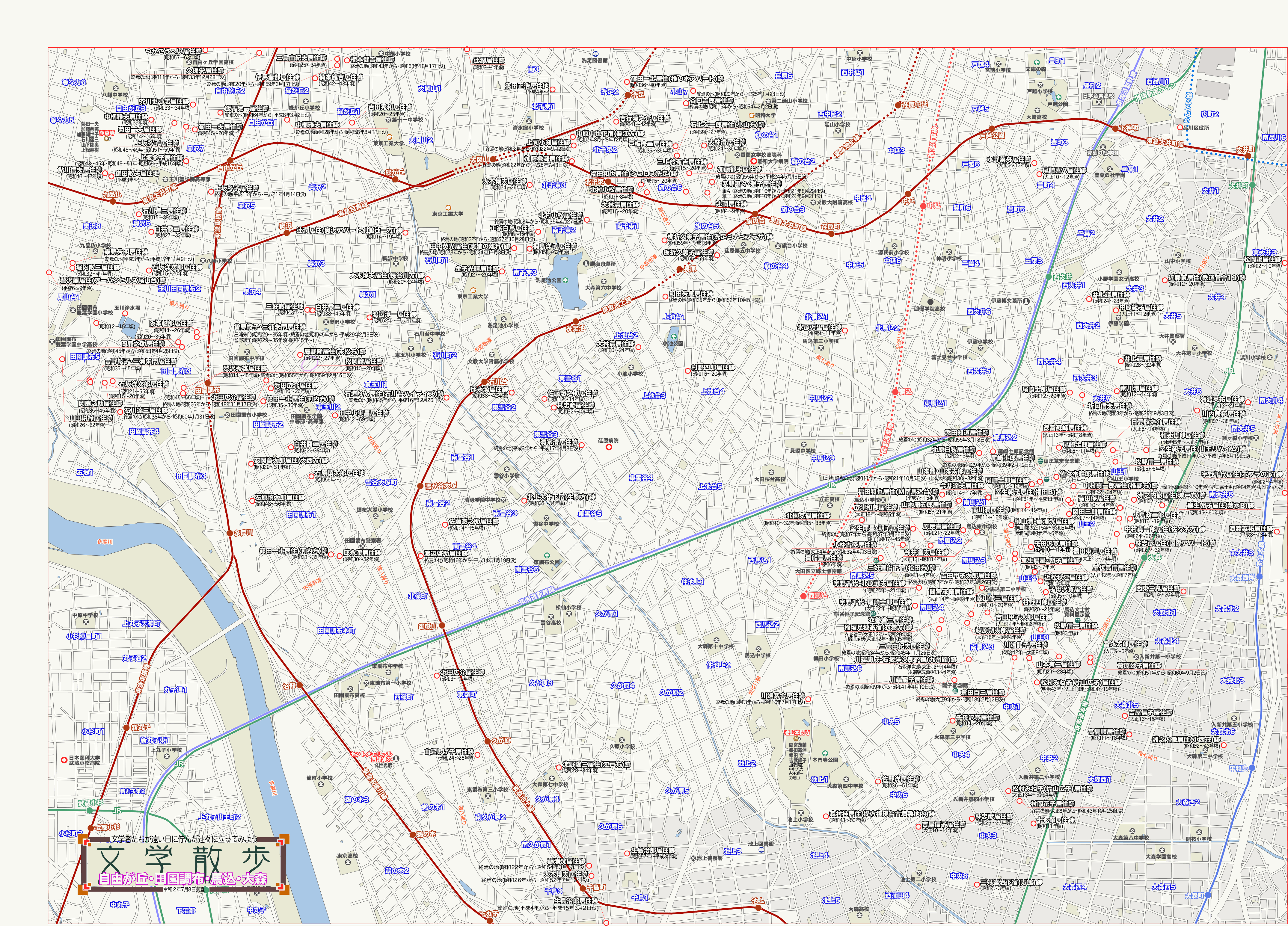The width and height of the screenshot is (1288, 926).
Task: Click the つかこうへい居住跡 label
Action: [x=174, y=51]
